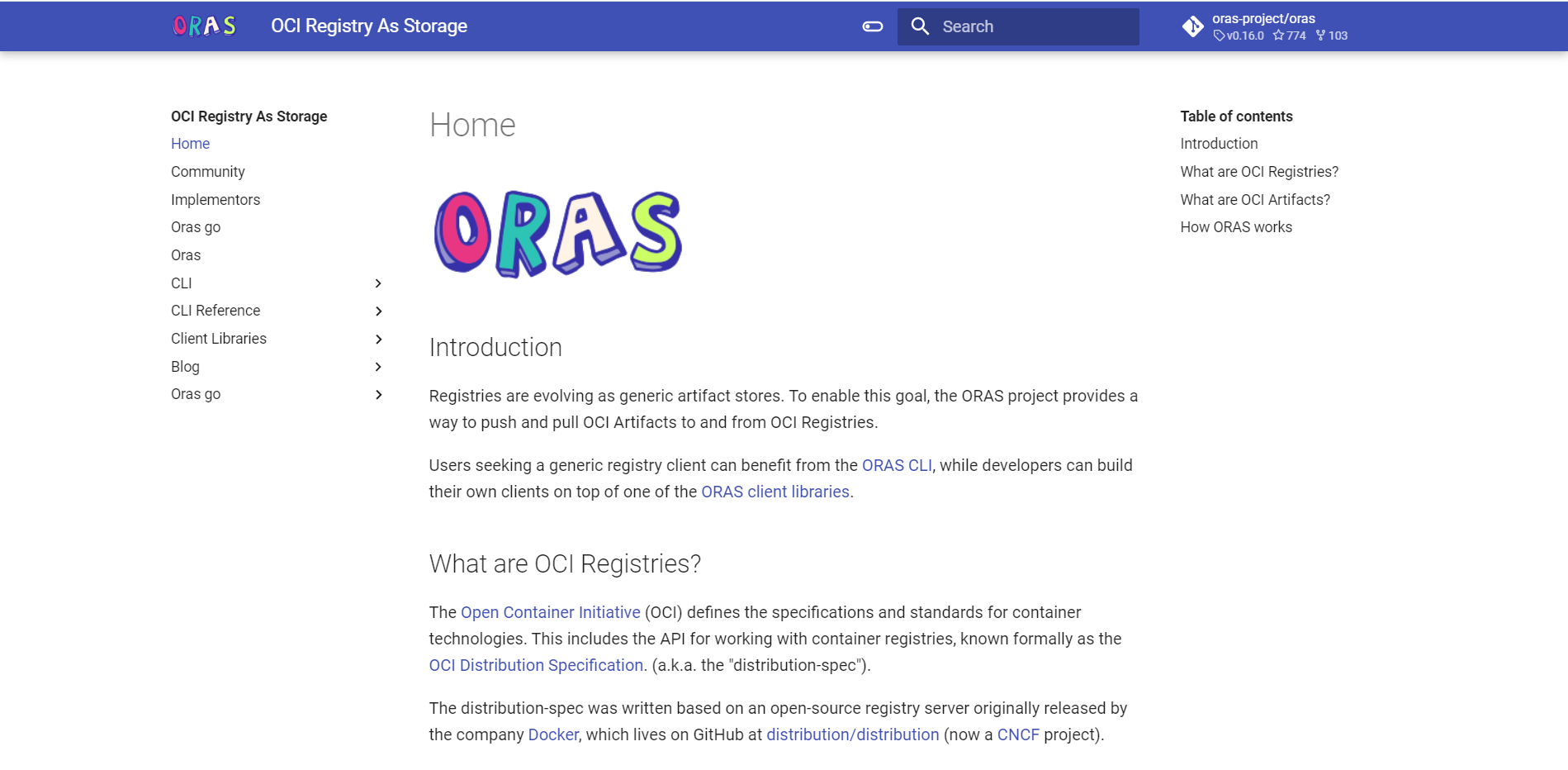Click the ORAS logo in the header

tap(204, 26)
